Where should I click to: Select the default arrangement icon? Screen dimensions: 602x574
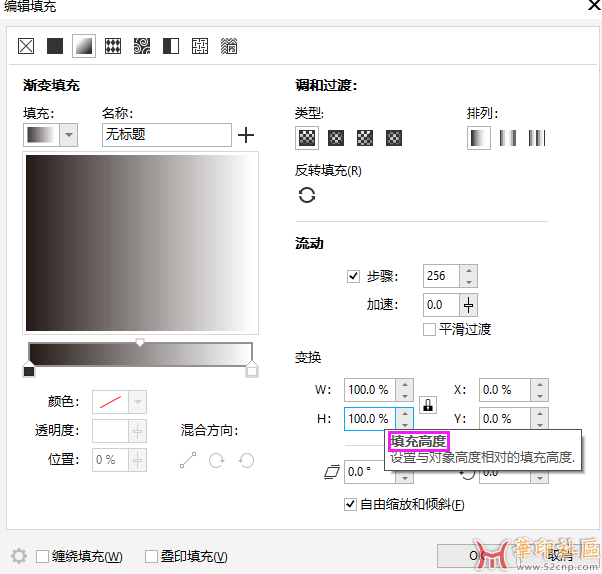pyautogui.click(x=479, y=138)
